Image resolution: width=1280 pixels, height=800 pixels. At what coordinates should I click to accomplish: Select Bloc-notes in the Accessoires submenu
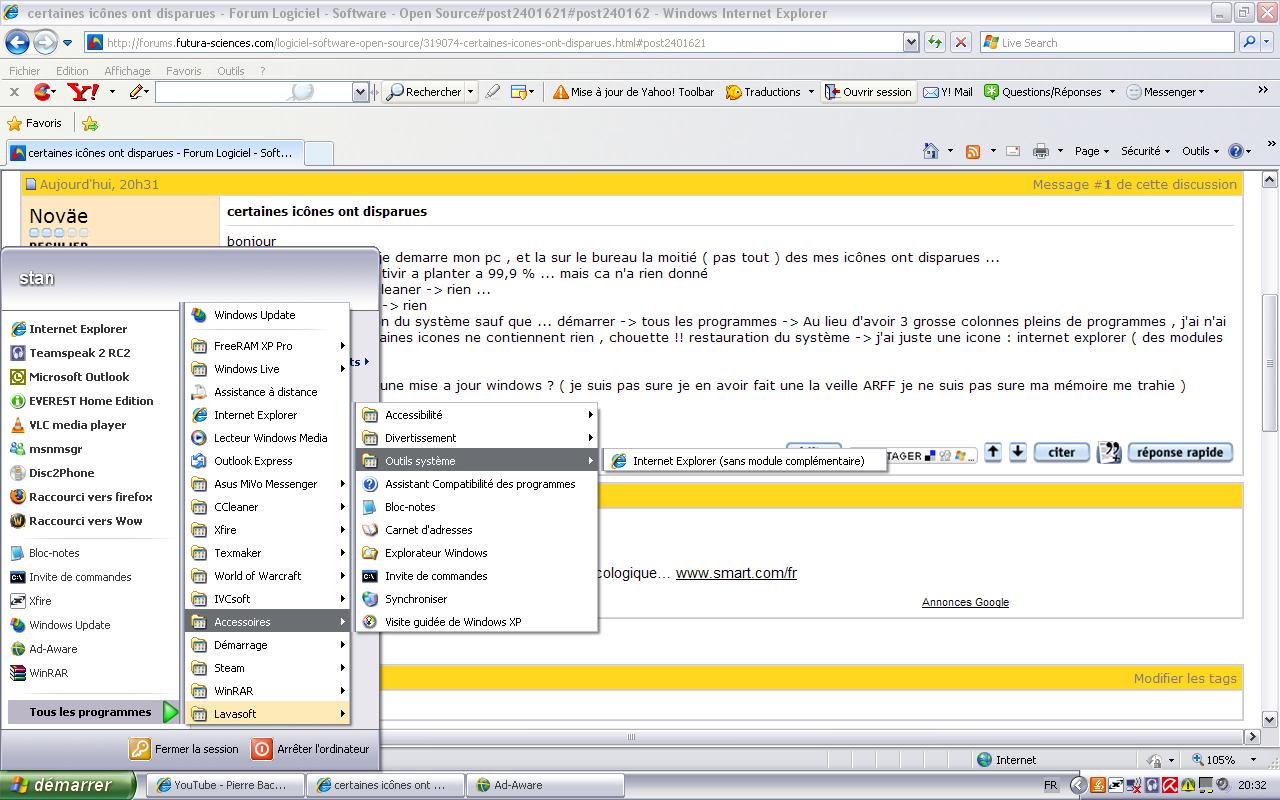(x=477, y=507)
